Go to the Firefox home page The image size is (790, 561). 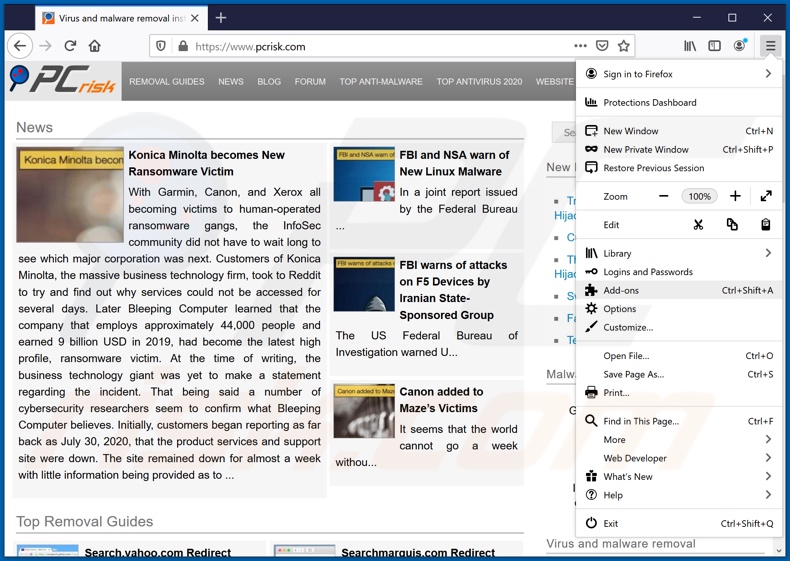coord(94,46)
